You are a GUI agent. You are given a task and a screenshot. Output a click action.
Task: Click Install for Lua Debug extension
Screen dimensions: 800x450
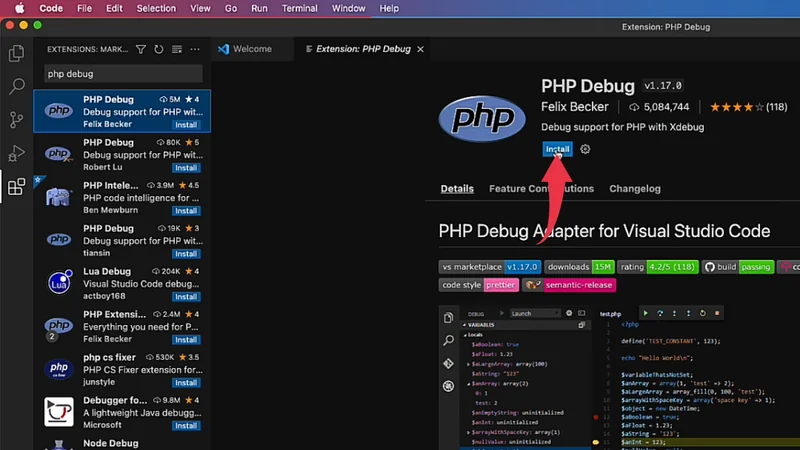[186, 297]
